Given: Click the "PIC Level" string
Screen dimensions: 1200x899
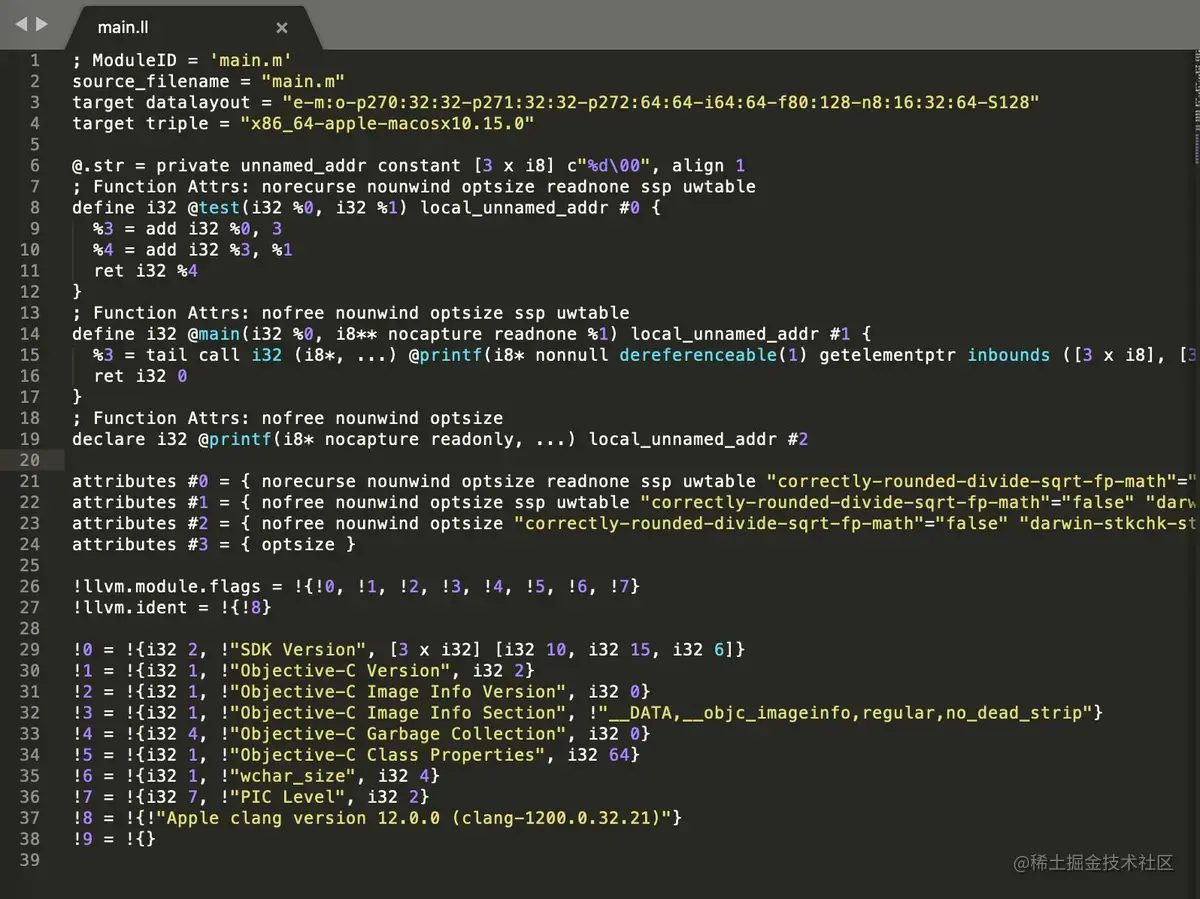Looking at the screenshot, I should [287, 797].
